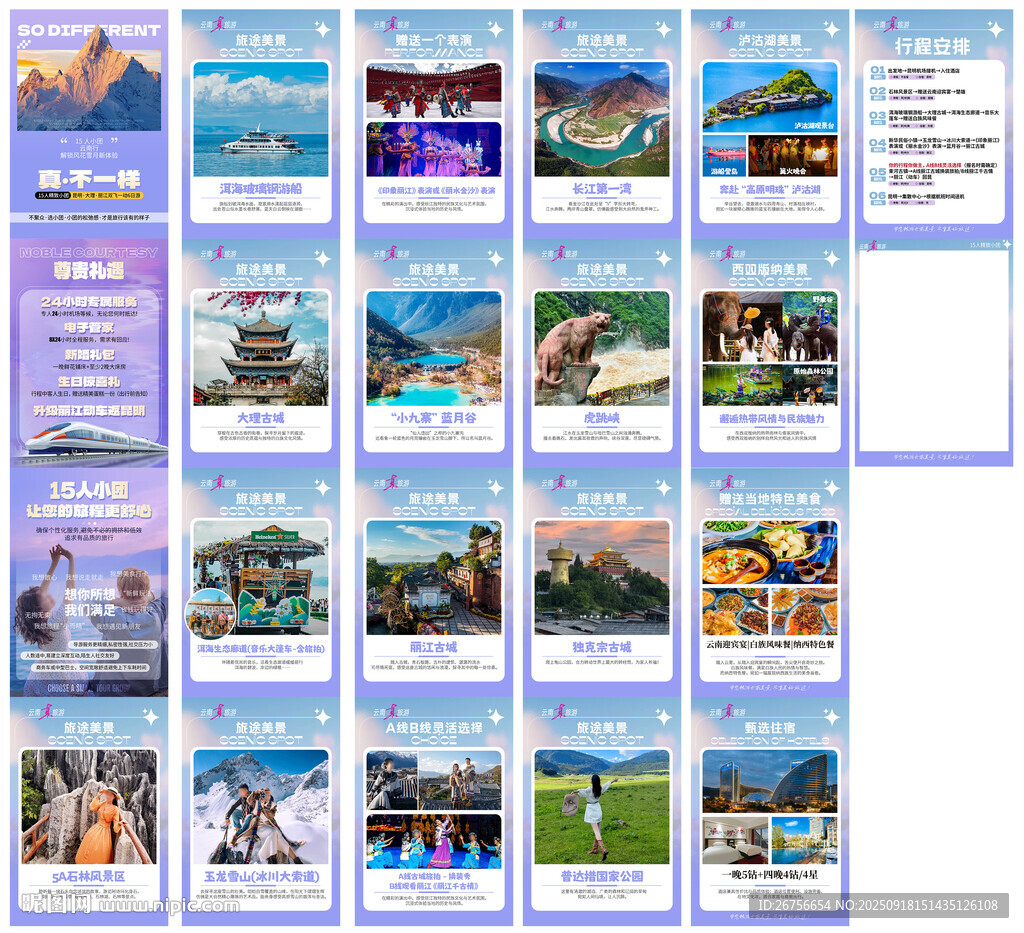Screen dimensions: 1024x933
Task: Click the 长江第一湾 title
Action: [601, 189]
